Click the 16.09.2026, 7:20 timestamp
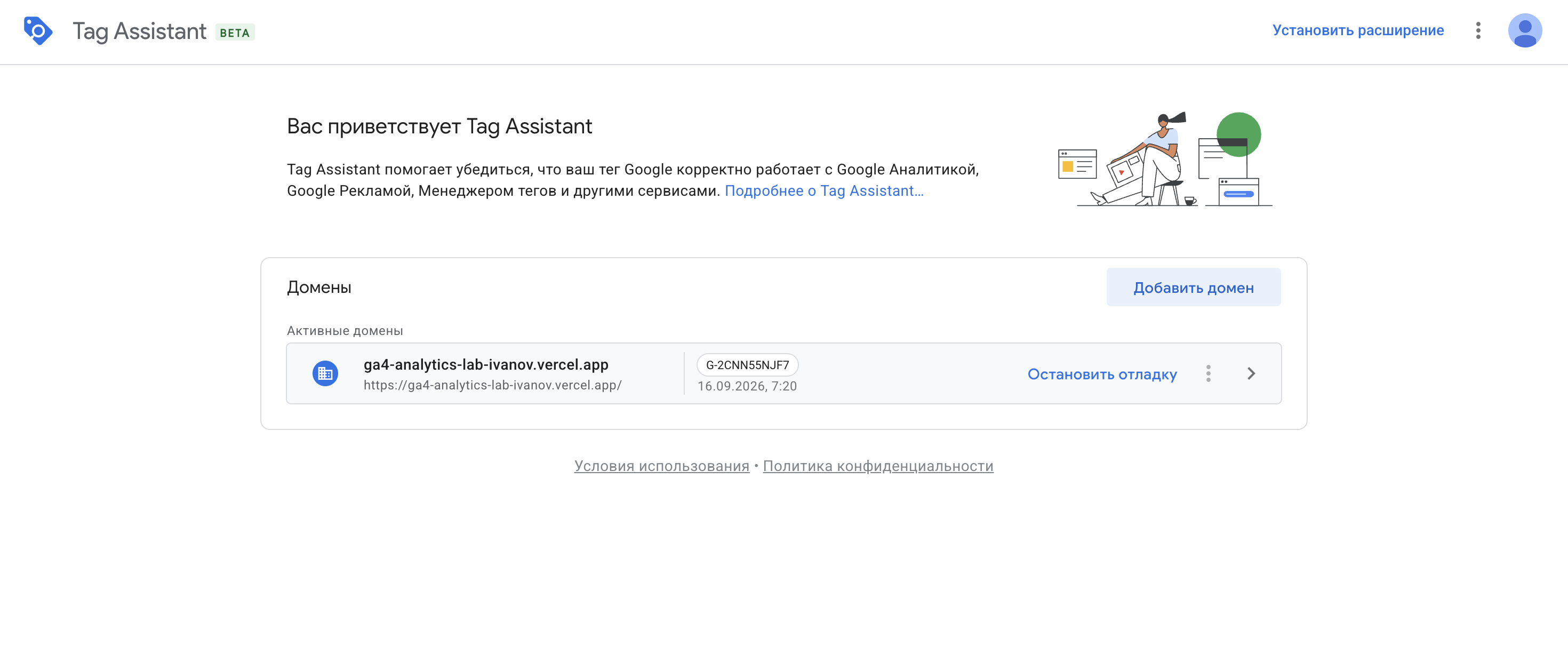Screen dimensions: 1568x670 pos(747,386)
